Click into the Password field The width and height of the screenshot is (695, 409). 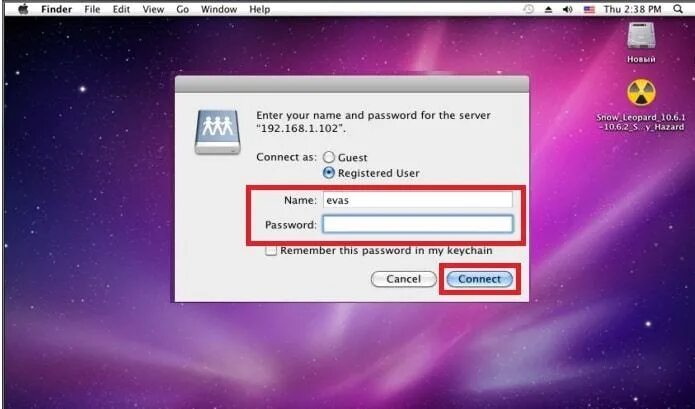point(418,224)
